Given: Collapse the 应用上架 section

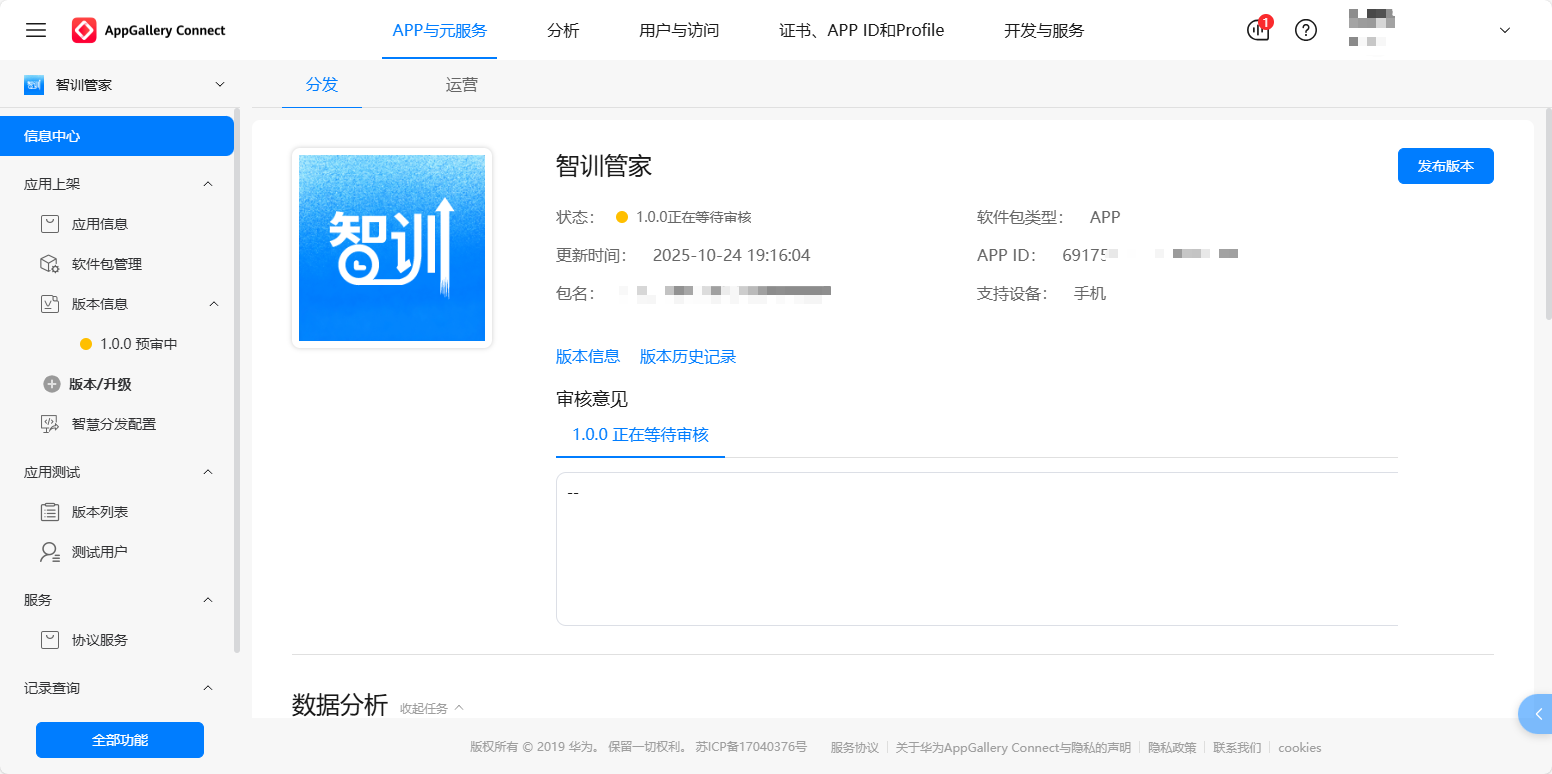Looking at the screenshot, I should click(208, 184).
